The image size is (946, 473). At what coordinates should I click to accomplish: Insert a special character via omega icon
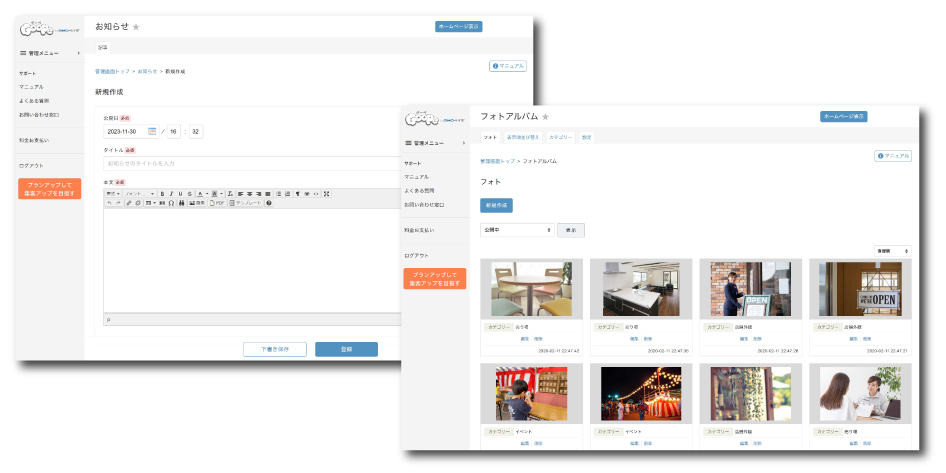tap(171, 203)
